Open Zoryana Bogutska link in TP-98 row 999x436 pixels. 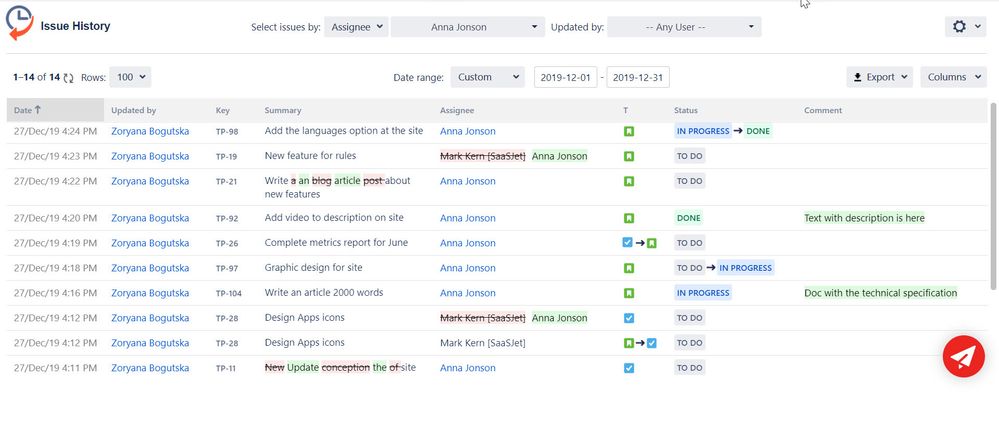coord(150,131)
